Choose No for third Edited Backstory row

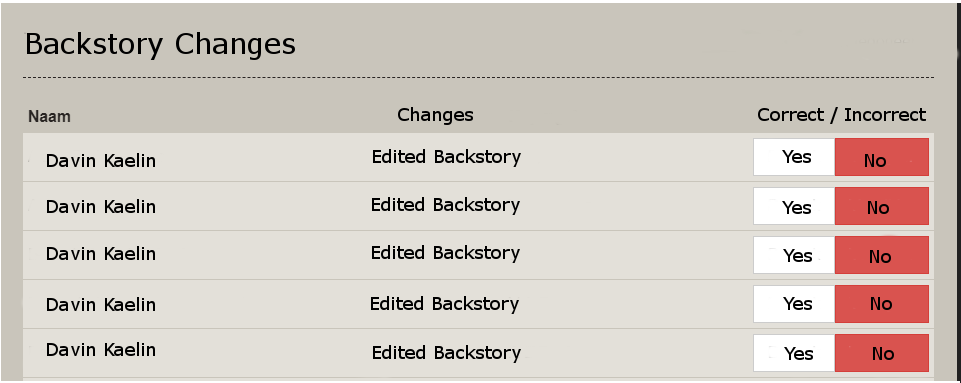pyautogui.click(x=882, y=255)
